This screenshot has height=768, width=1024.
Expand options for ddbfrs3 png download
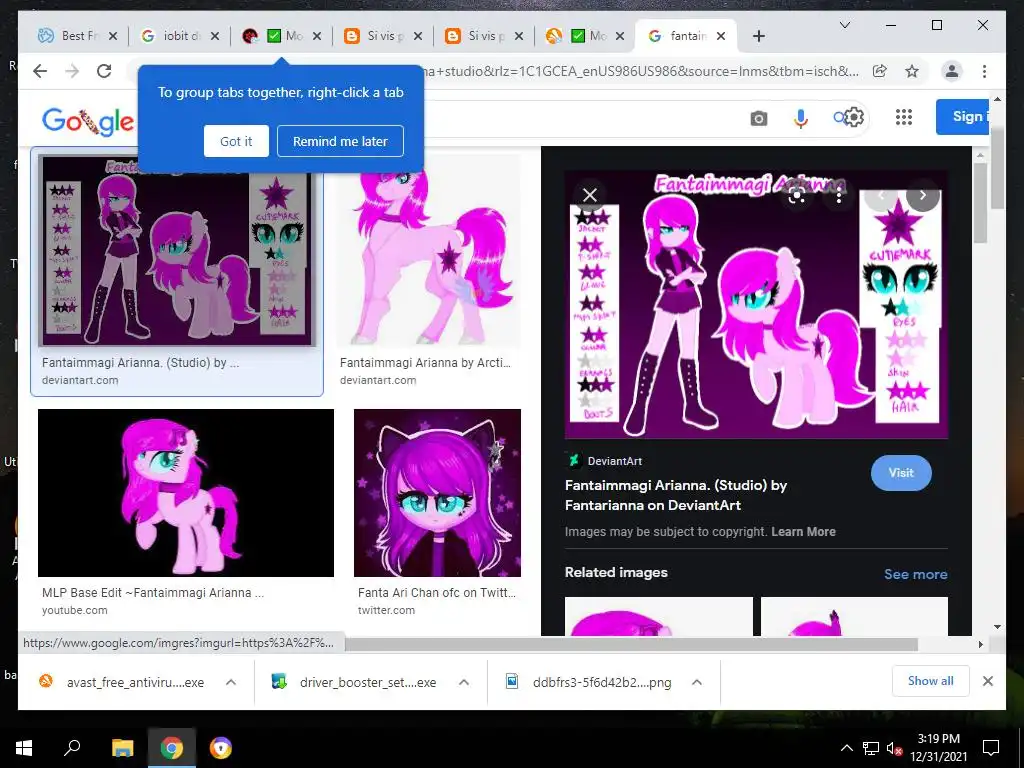[x=697, y=682]
